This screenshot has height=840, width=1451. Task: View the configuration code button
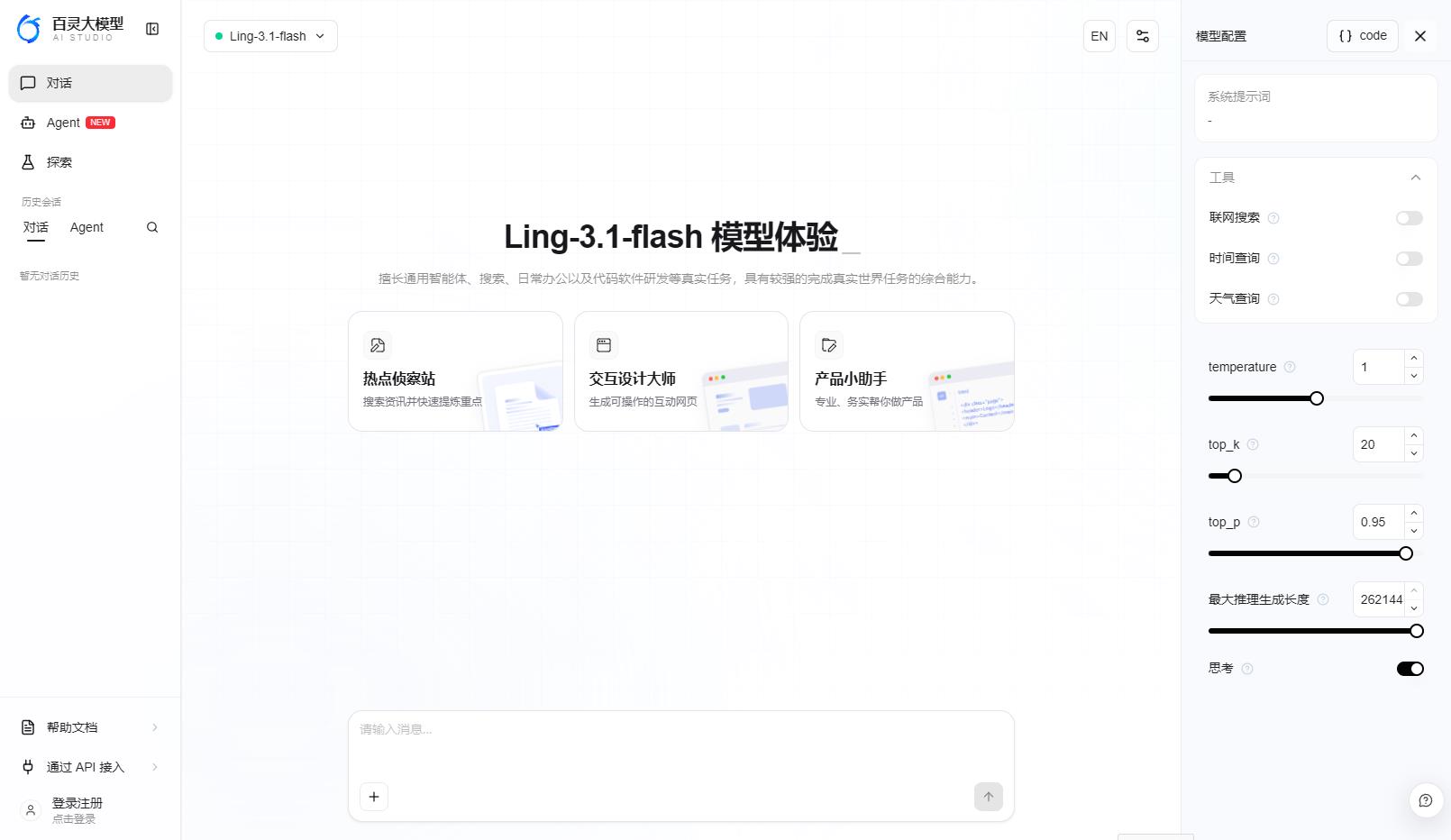point(1363,36)
